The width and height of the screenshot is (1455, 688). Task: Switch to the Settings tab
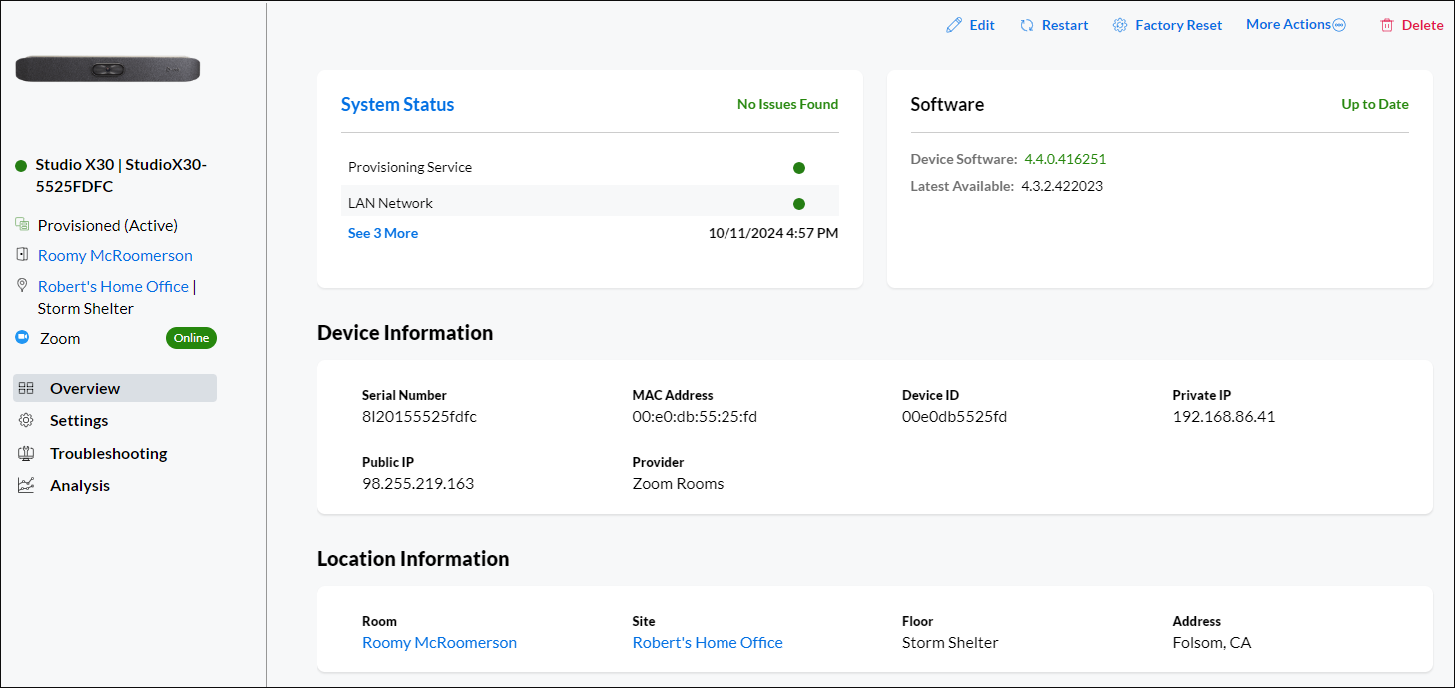[x=79, y=420]
